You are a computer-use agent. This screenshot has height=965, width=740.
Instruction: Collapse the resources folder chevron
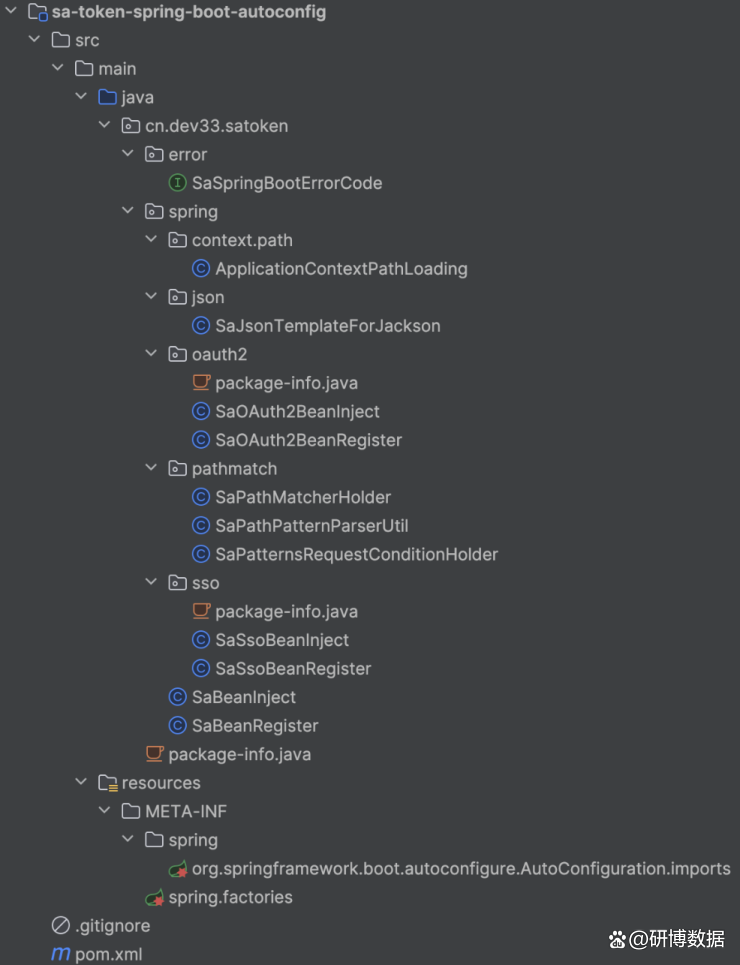pos(81,781)
